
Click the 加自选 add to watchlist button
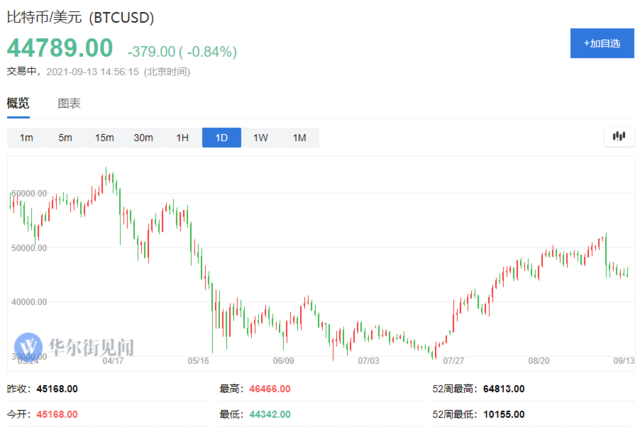click(602, 44)
